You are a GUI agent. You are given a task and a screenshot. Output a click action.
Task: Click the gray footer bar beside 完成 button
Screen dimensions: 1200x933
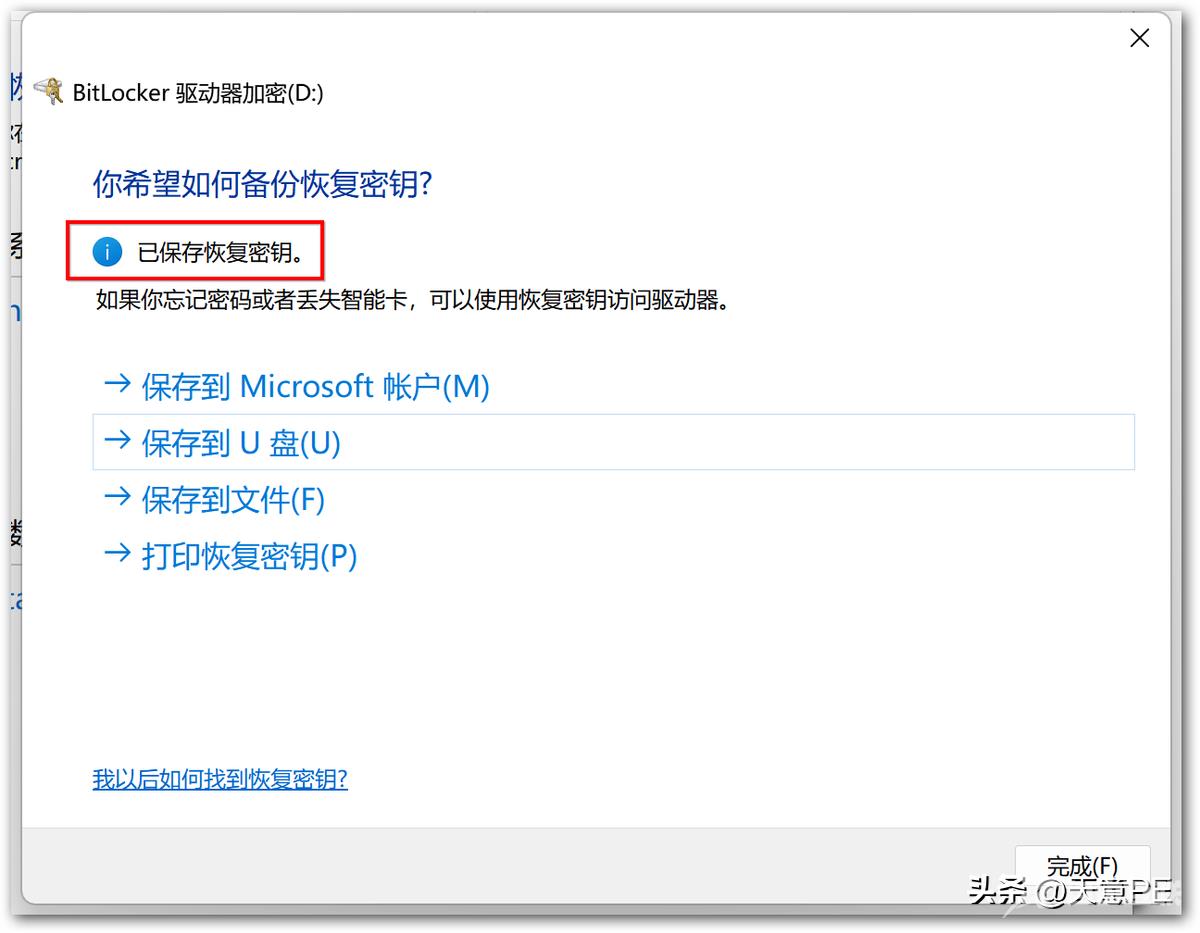tap(500, 866)
